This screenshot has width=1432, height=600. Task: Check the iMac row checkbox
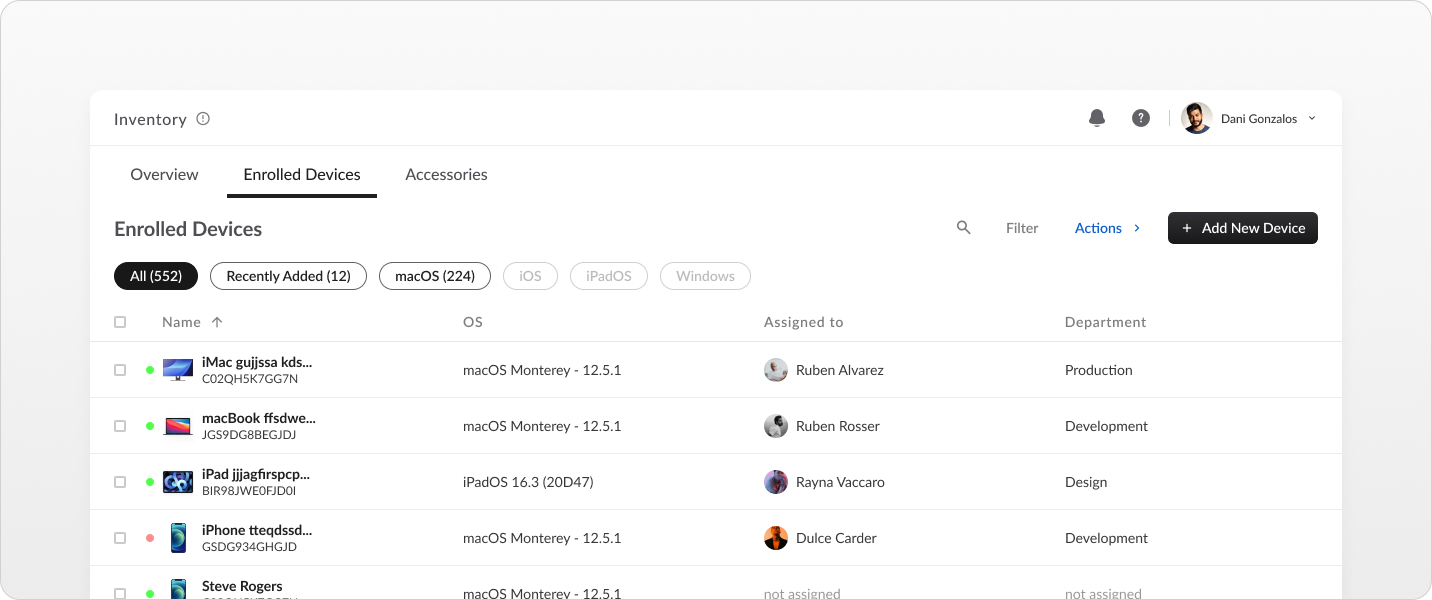pos(120,370)
